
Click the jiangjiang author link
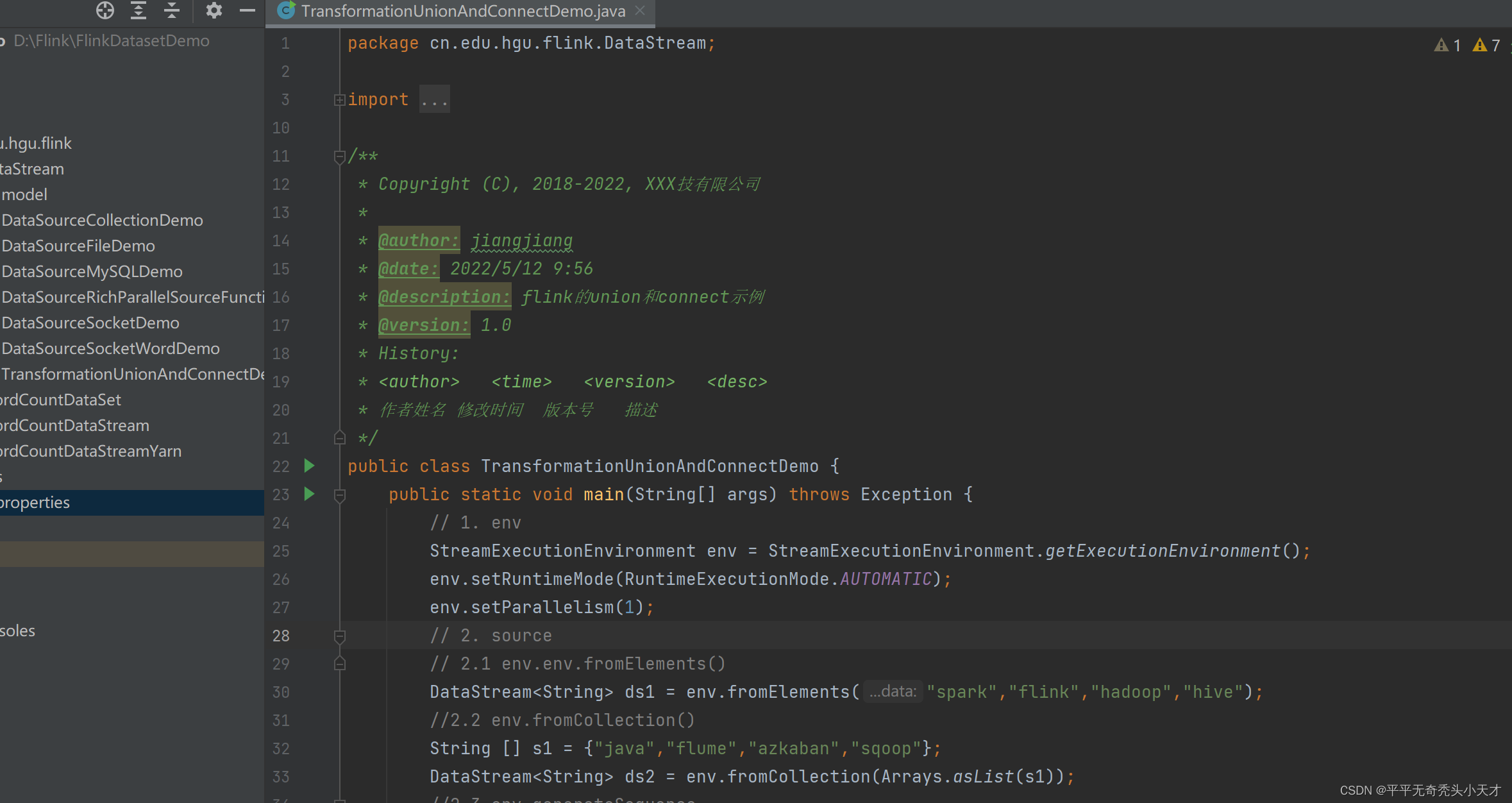click(521, 241)
